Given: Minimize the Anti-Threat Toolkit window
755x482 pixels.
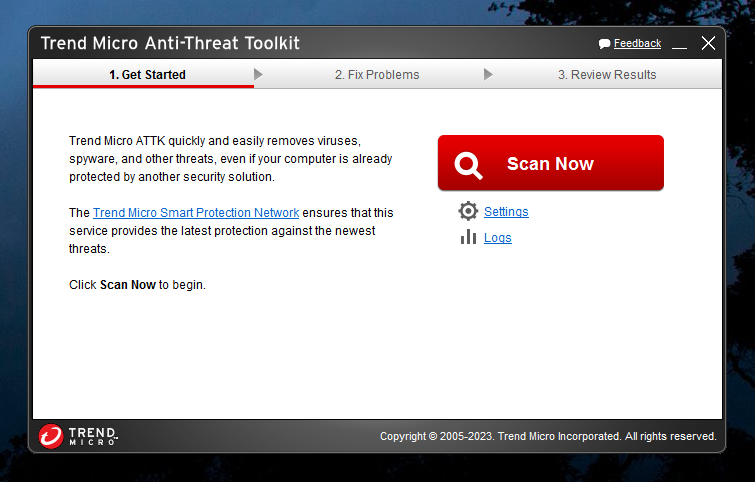Looking at the screenshot, I should (x=679, y=44).
